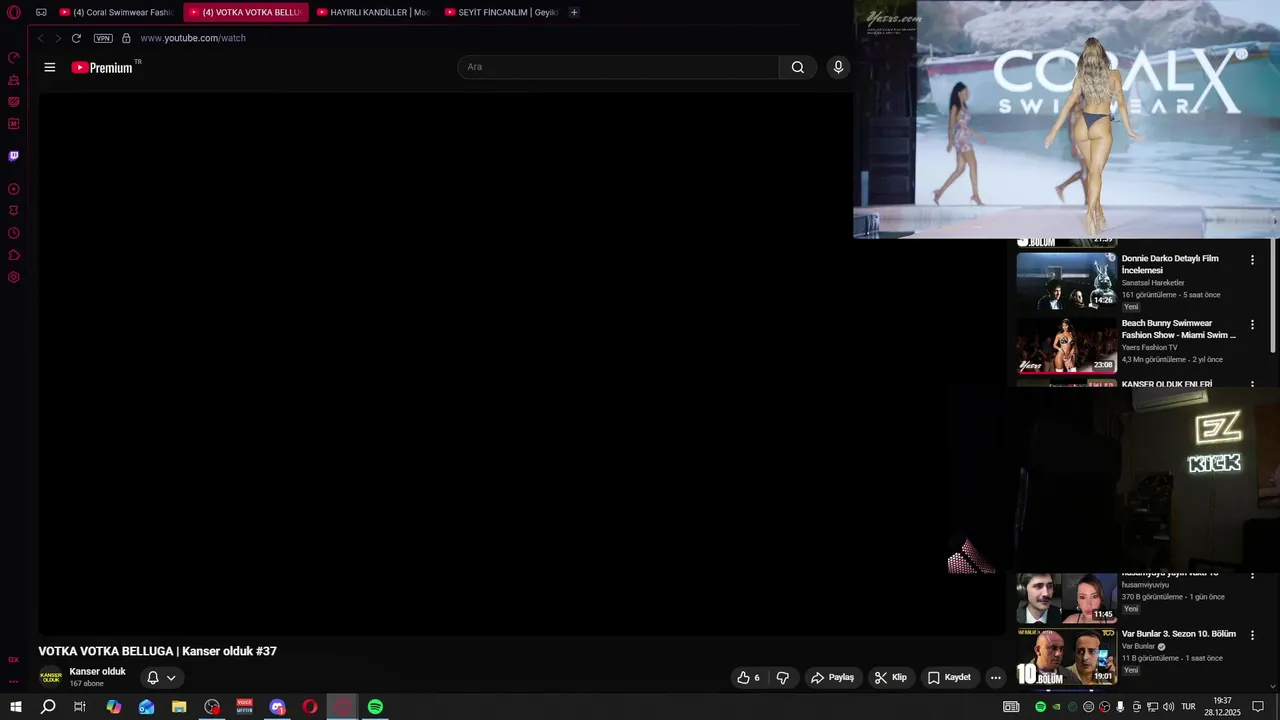Go back with browser back arrow
The height and width of the screenshot is (720, 1280).
[40, 38]
